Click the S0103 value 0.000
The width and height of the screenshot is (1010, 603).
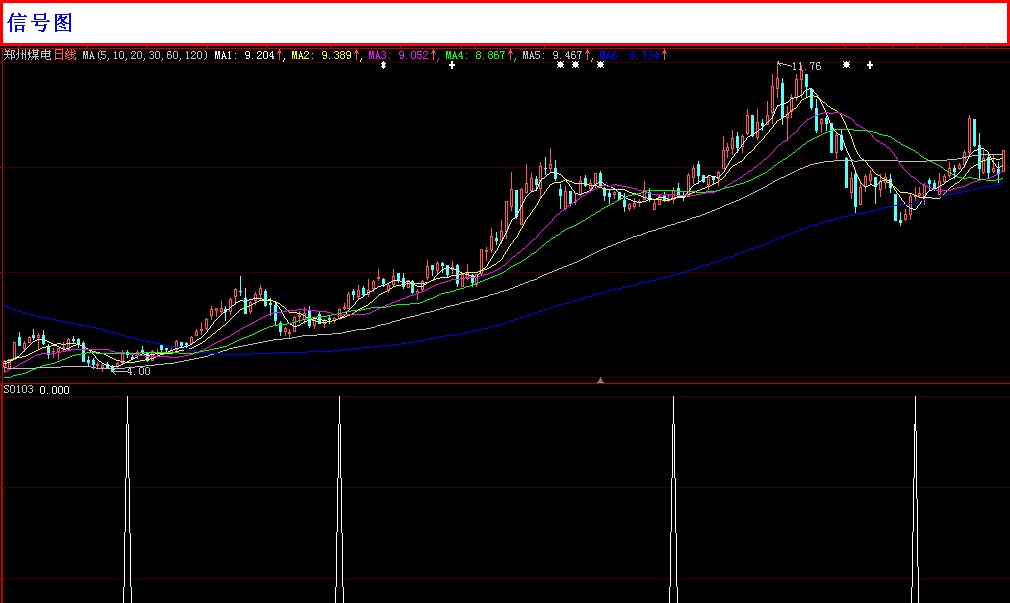(x=55, y=390)
